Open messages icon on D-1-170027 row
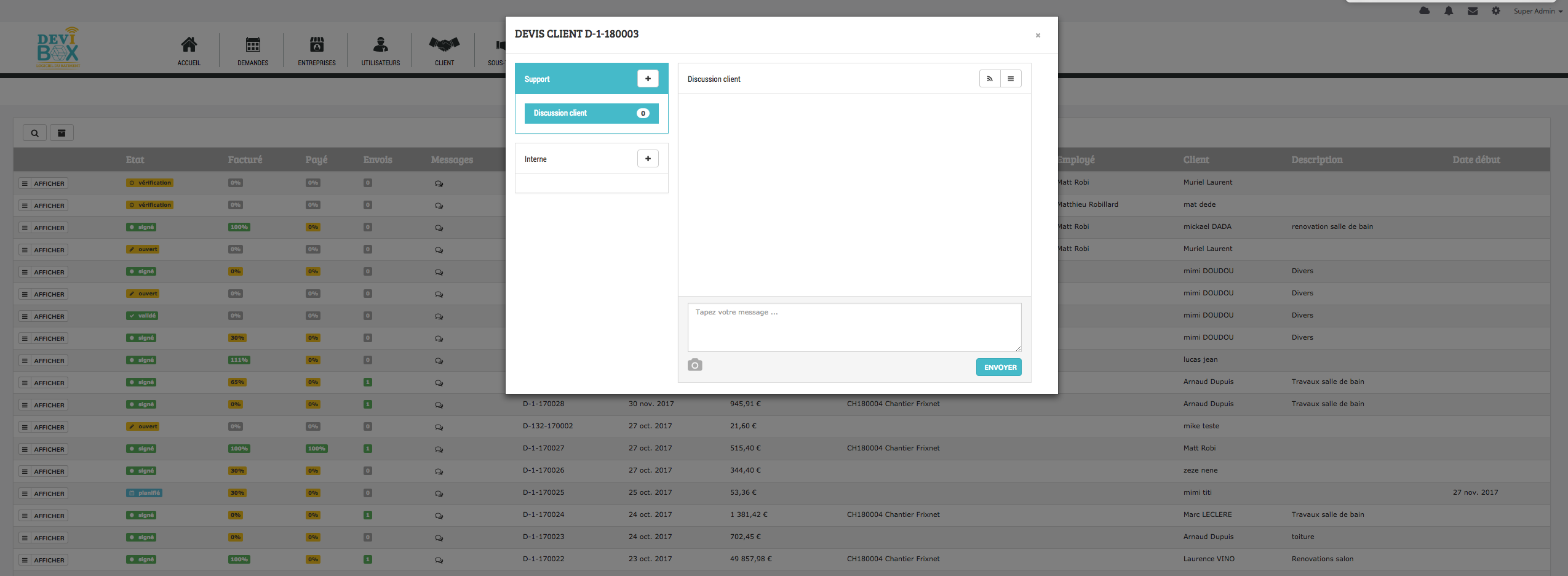 [x=439, y=449]
